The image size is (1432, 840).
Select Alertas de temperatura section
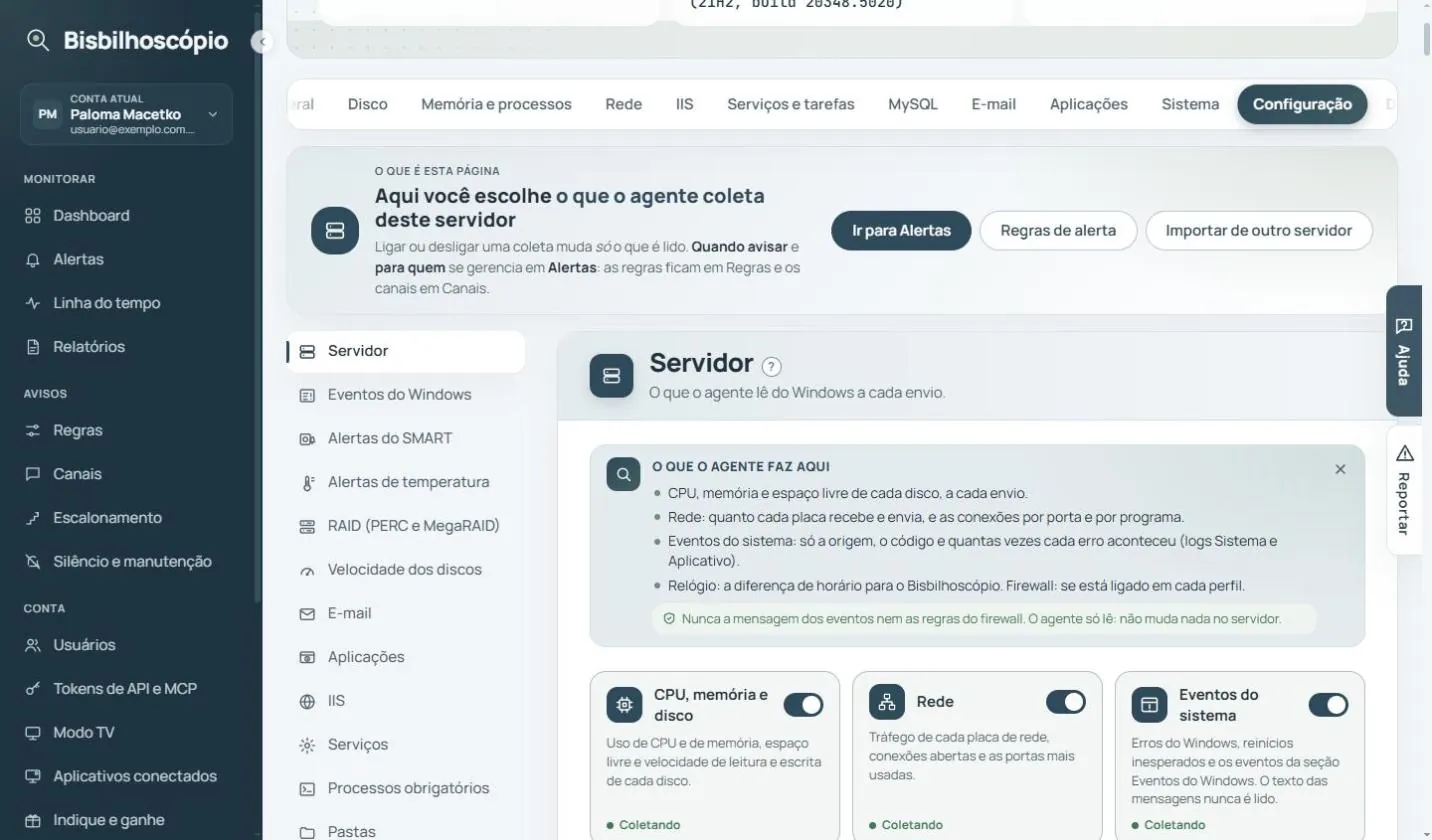[x=406, y=482]
